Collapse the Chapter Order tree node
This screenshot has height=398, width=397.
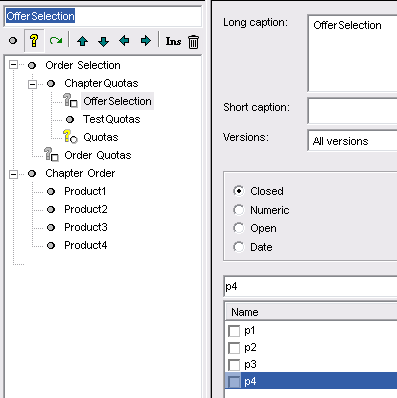point(13,174)
